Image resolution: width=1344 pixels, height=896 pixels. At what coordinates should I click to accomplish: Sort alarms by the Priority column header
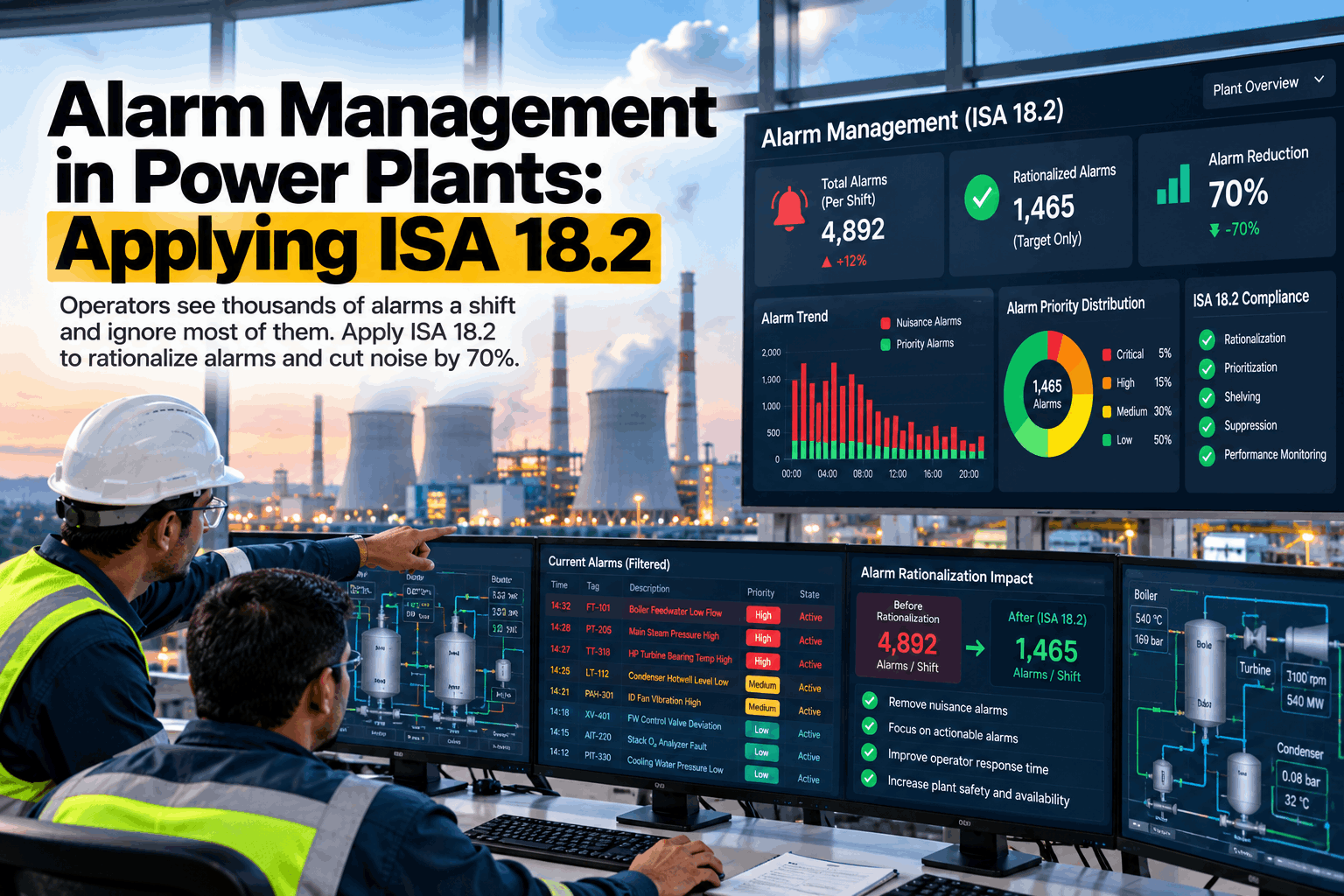760,592
